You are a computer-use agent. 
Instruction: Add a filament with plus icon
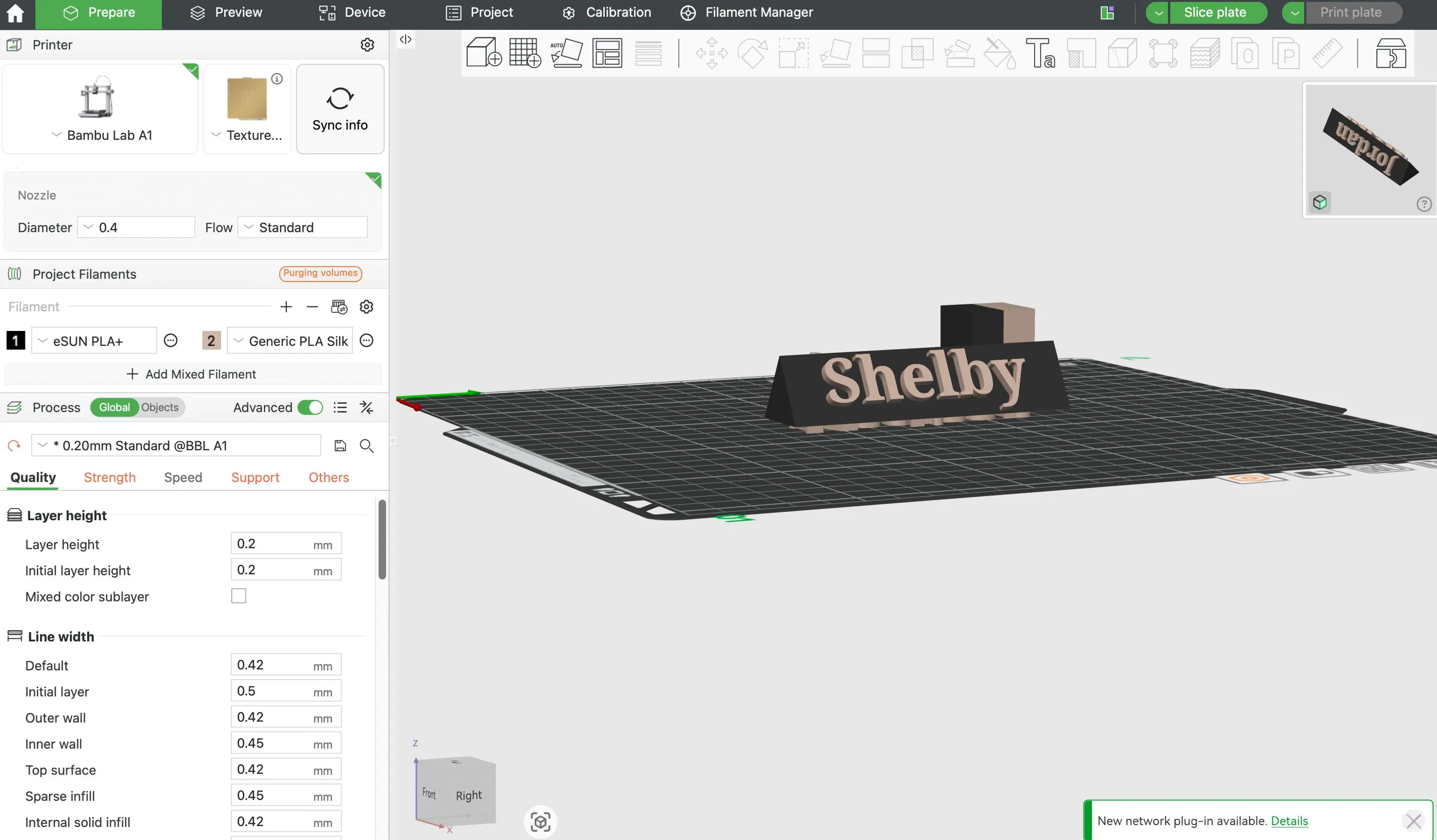(286, 307)
